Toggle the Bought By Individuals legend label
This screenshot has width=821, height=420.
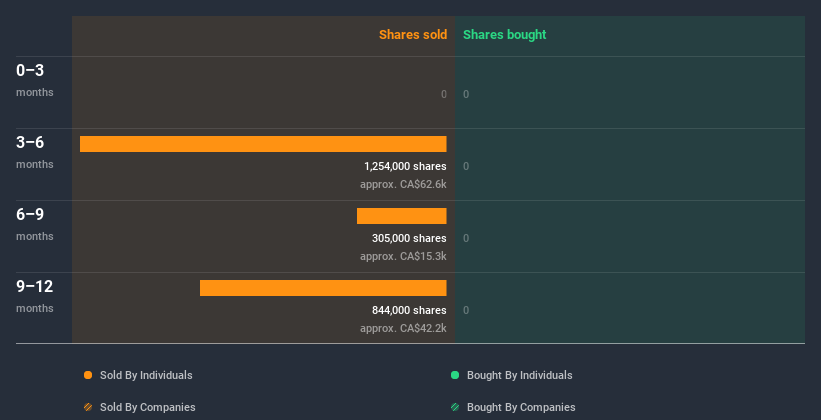(x=519, y=375)
